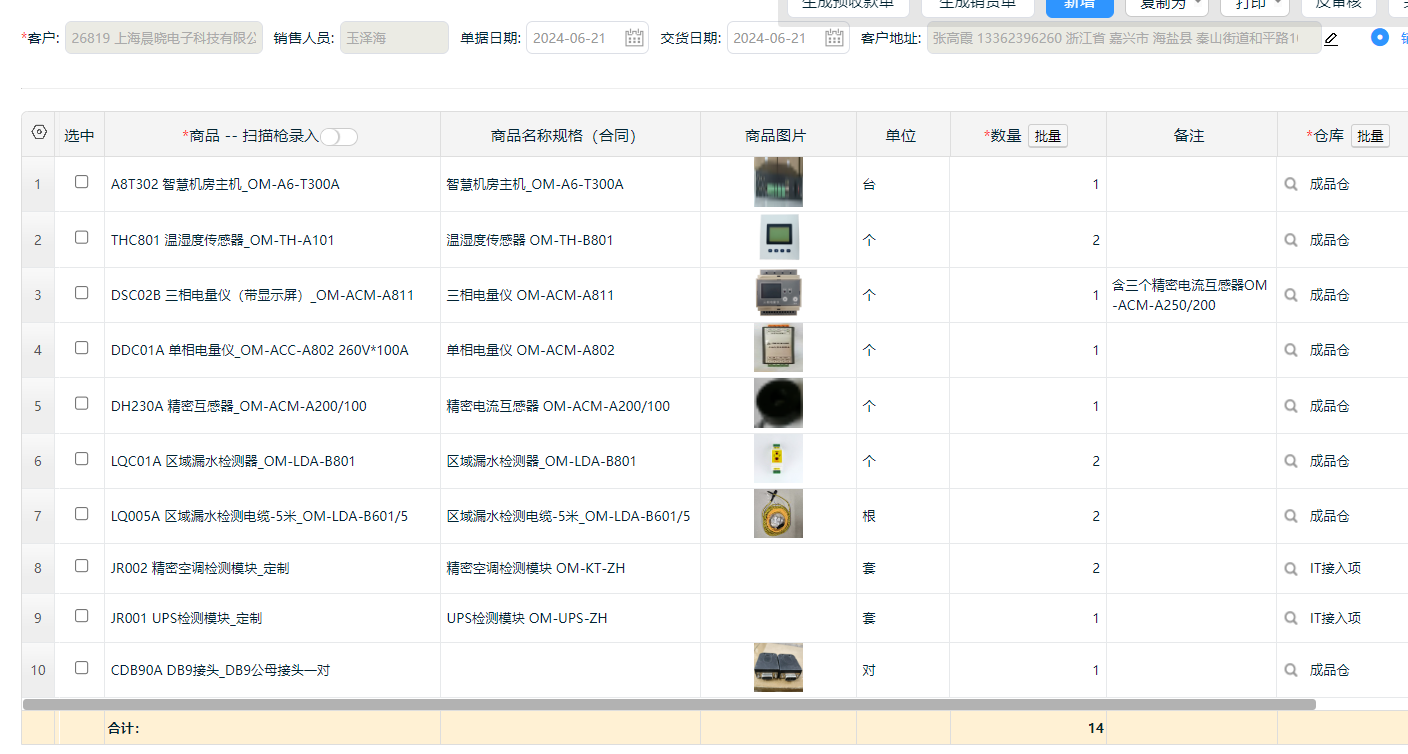Click the 单据日期 date input
Screen dimensions: 1408x754
tap(587, 38)
